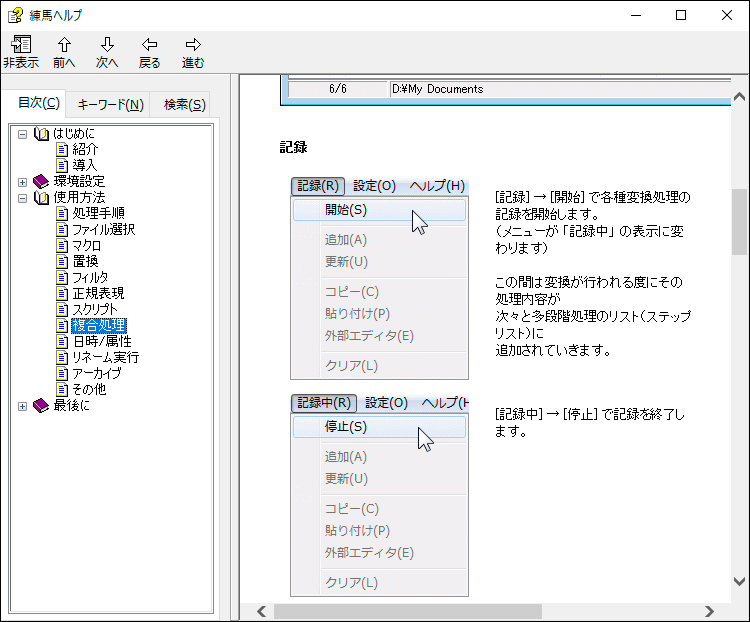This screenshot has width=750, height=622.
Task: Click the text [記録中] → [停止] で記録を終了します
Action: [x=589, y=423]
